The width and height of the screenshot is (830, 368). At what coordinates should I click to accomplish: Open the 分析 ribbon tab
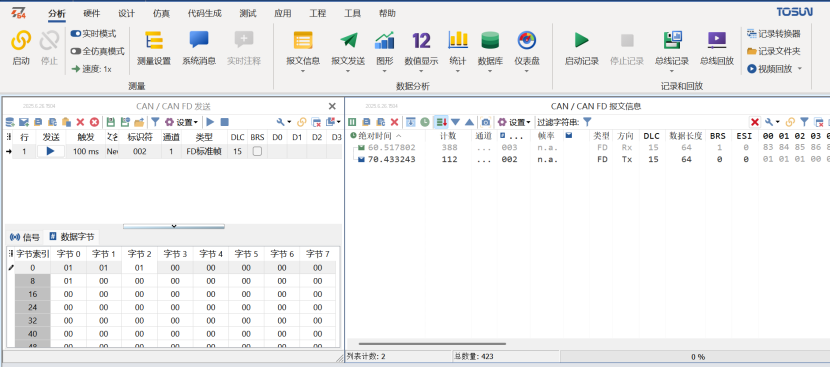click(57, 13)
